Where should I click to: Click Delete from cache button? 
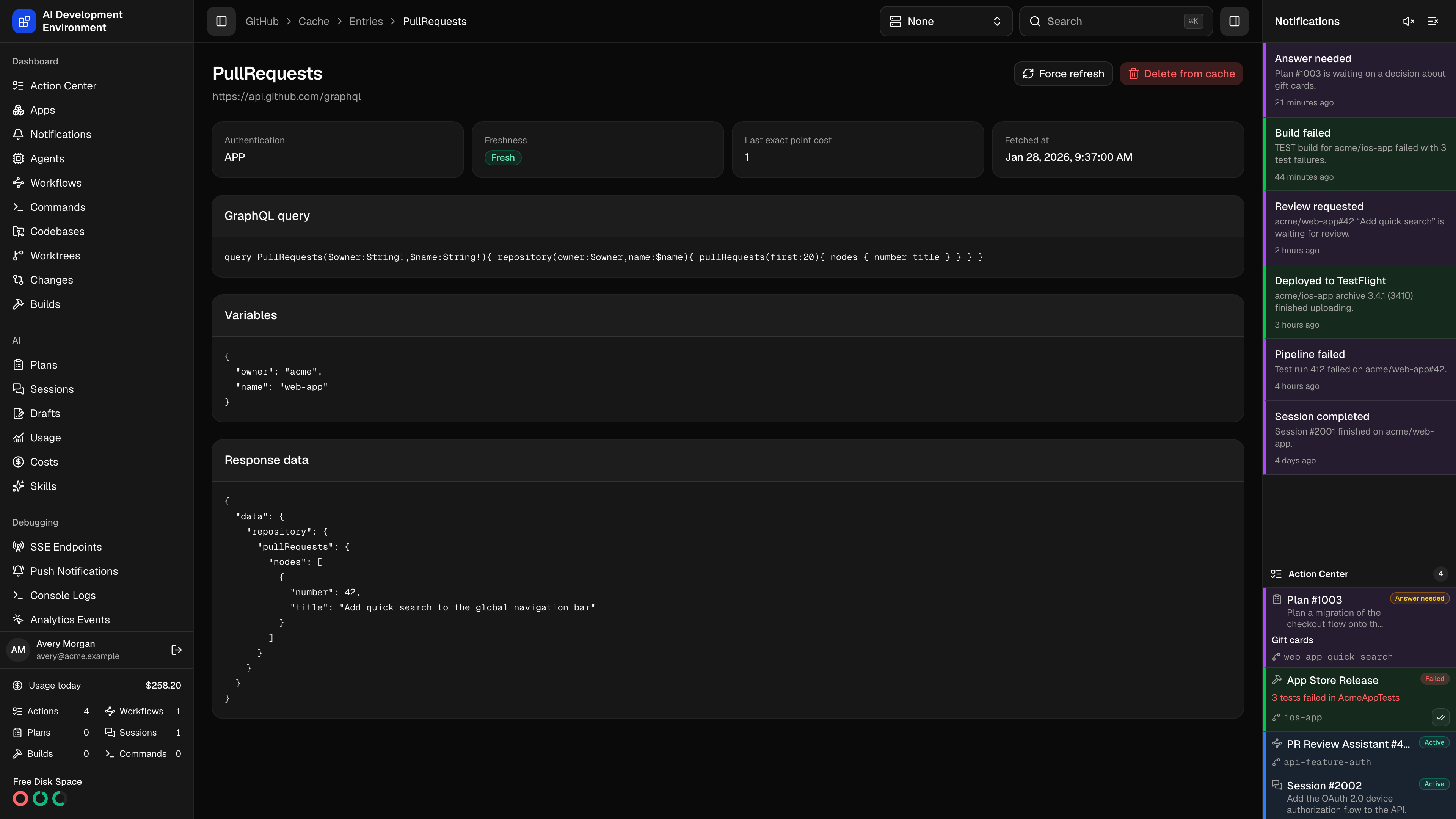click(1181, 74)
